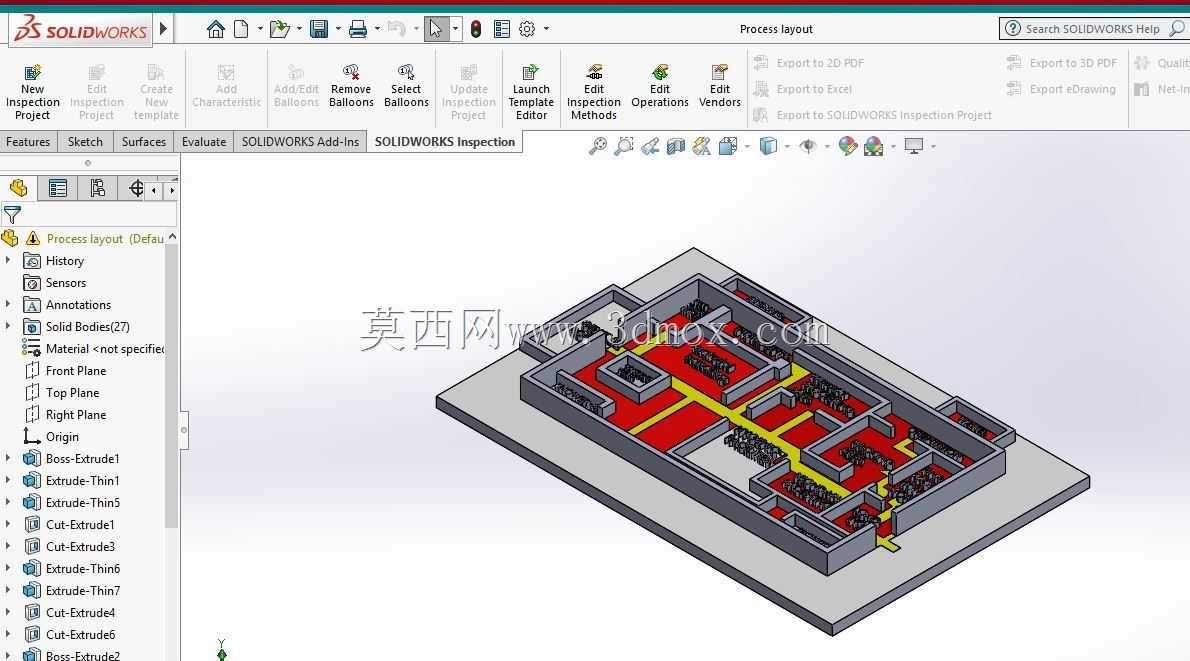Open a file with the Open folder icon
This screenshot has height=661, width=1190.
[279, 29]
